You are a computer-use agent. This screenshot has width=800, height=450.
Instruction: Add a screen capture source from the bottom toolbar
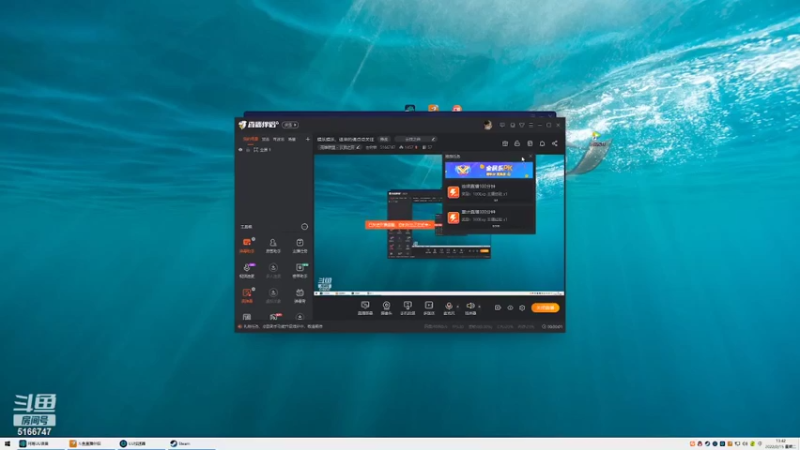pyautogui.click(x=365, y=308)
